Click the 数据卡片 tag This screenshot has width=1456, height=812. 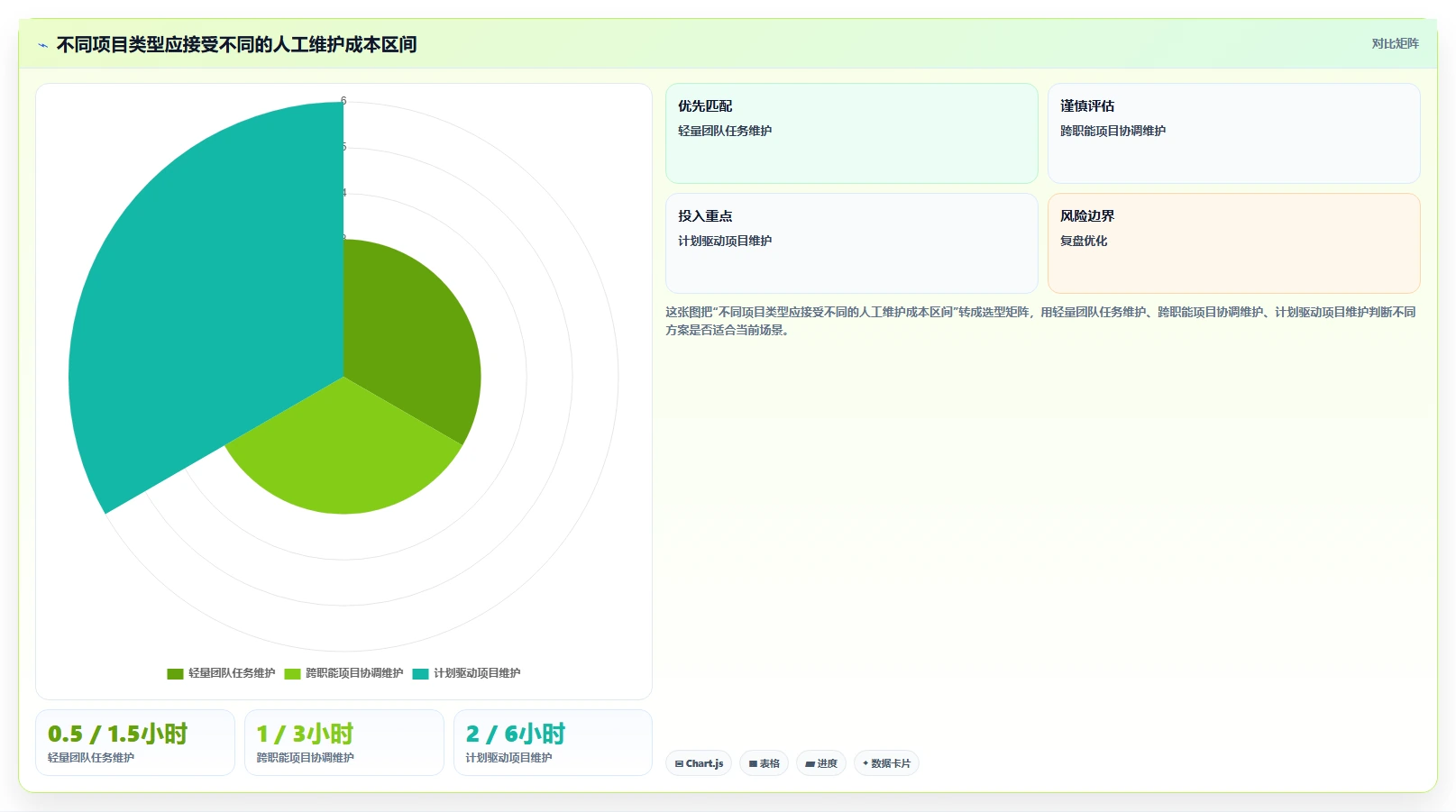[x=886, y=763]
